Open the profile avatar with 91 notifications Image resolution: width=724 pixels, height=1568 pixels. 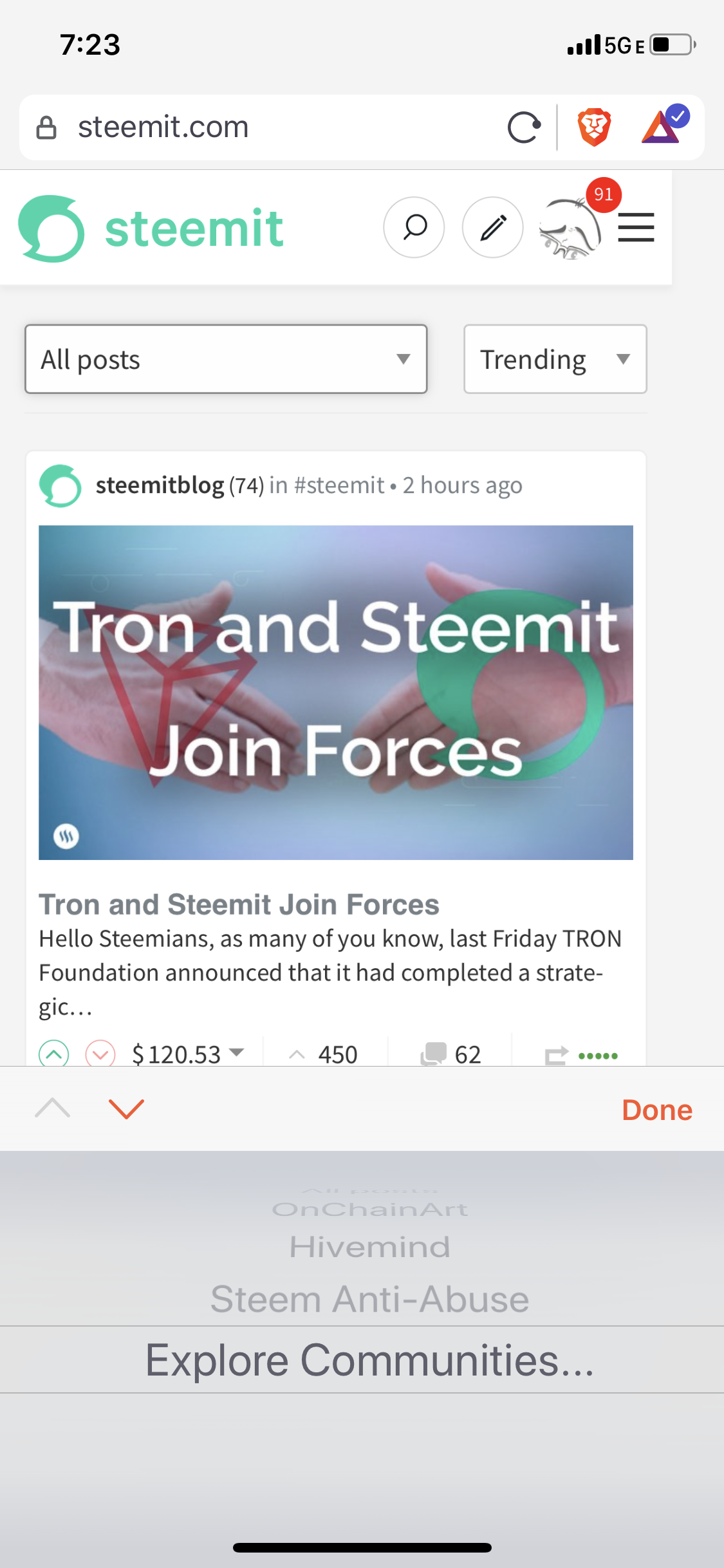570,229
